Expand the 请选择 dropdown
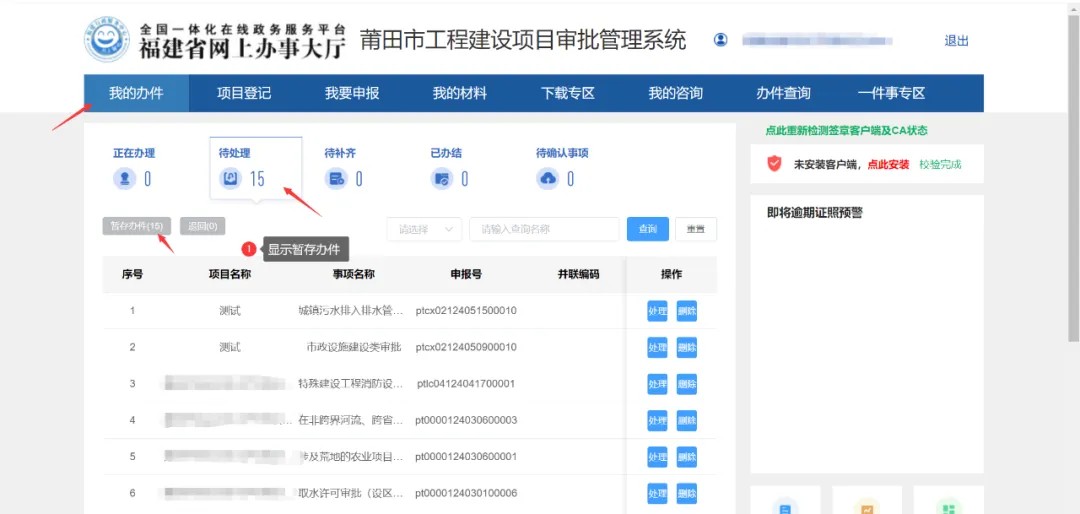 pyautogui.click(x=424, y=229)
